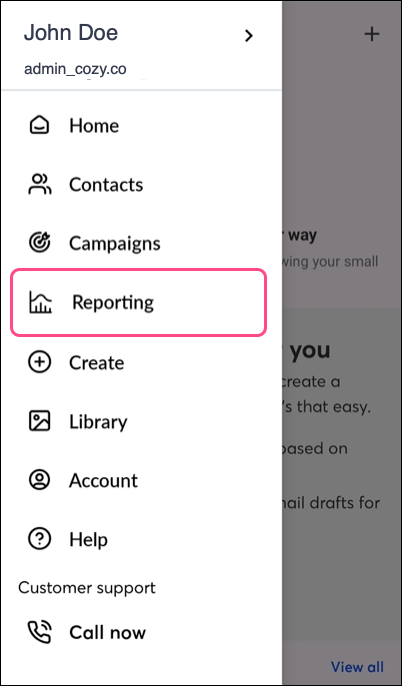Image resolution: width=402 pixels, height=686 pixels.
Task: Click the John Doe profile name
Action: [x=71, y=33]
